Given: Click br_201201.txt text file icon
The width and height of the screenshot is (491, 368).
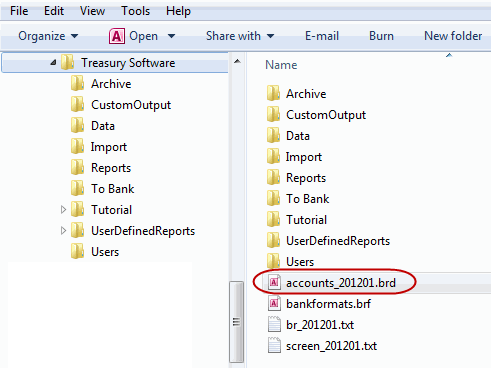Looking at the screenshot, I should (274, 324).
